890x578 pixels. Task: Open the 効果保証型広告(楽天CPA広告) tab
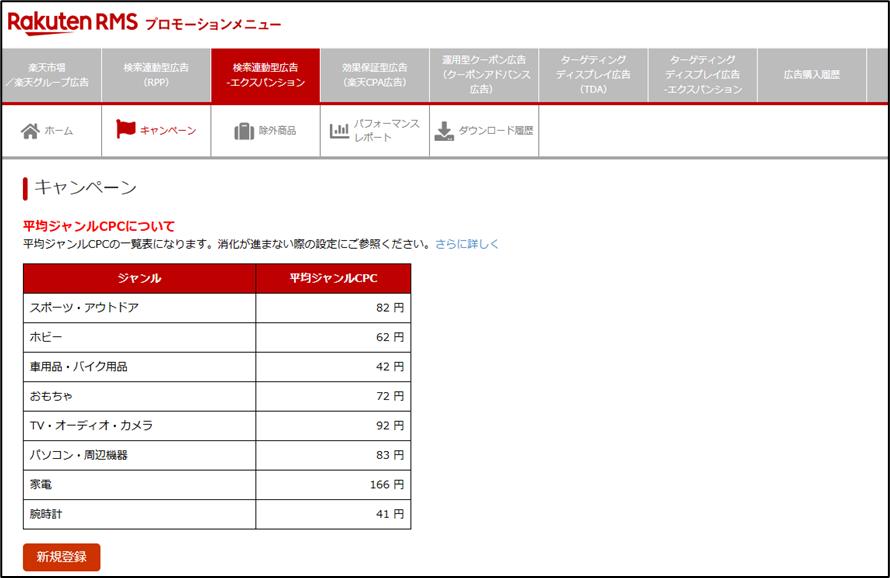pos(377,75)
